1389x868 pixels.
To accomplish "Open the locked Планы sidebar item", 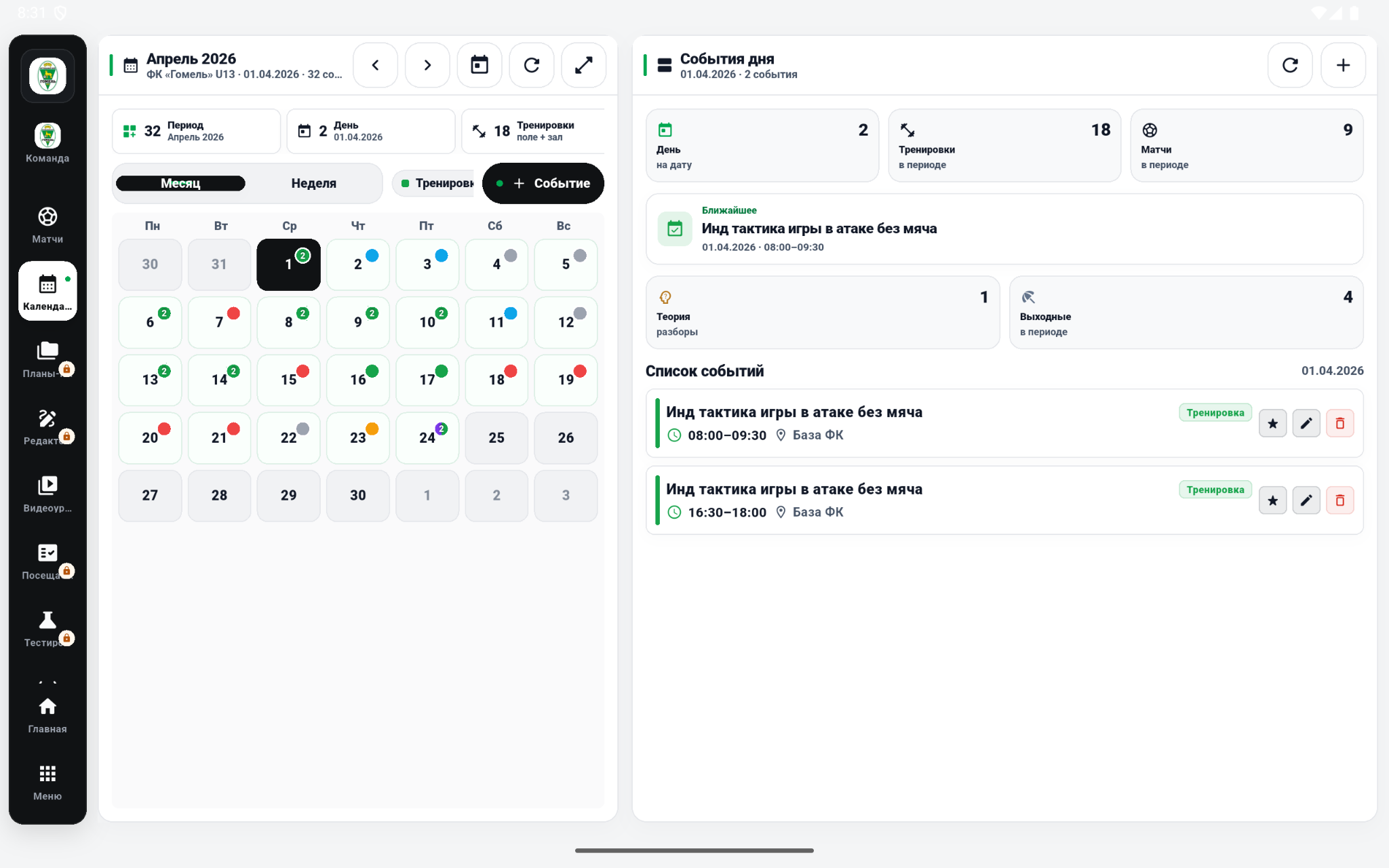I will point(47,359).
